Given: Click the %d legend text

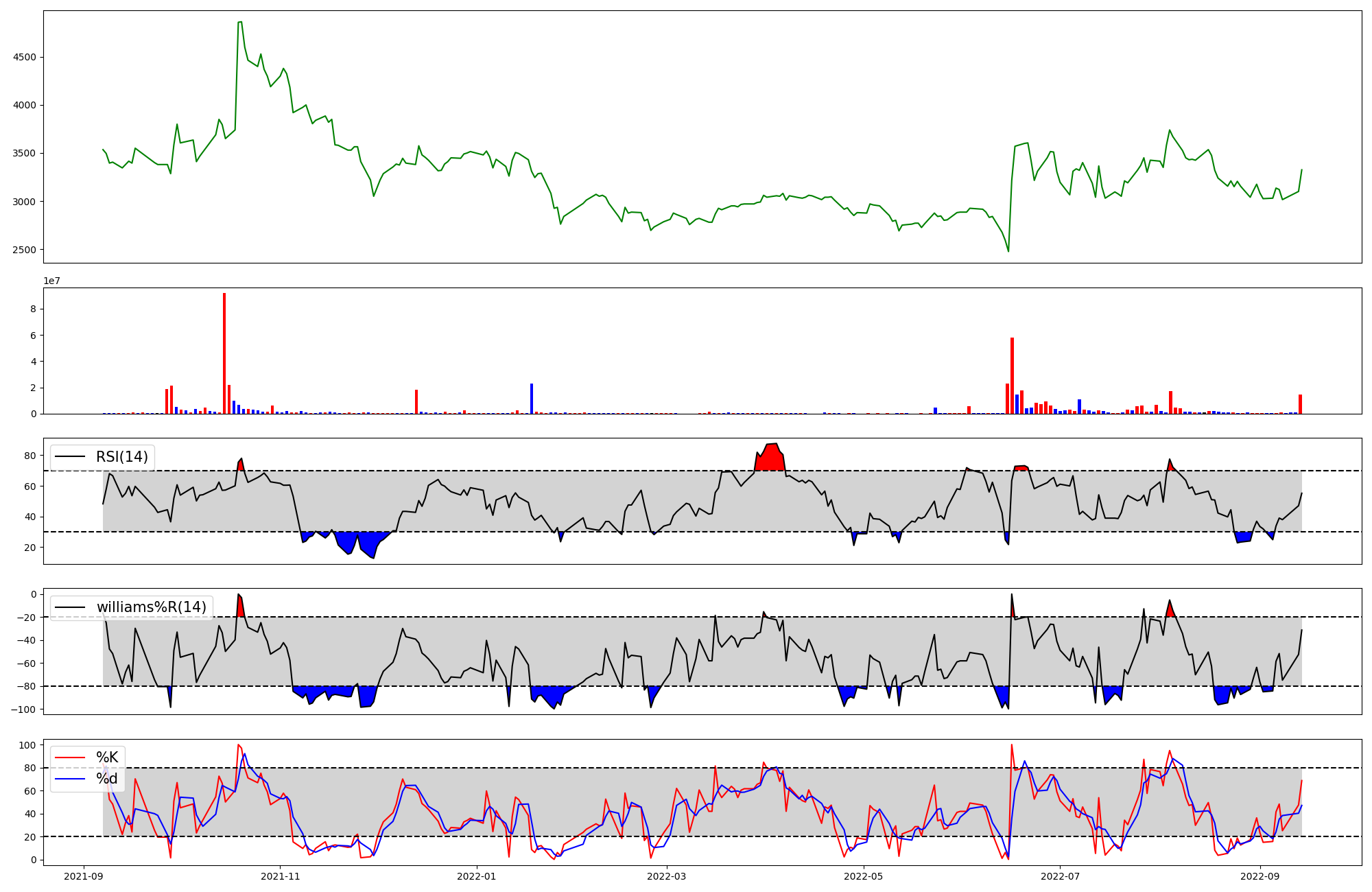Looking at the screenshot, I should (107, 779).
